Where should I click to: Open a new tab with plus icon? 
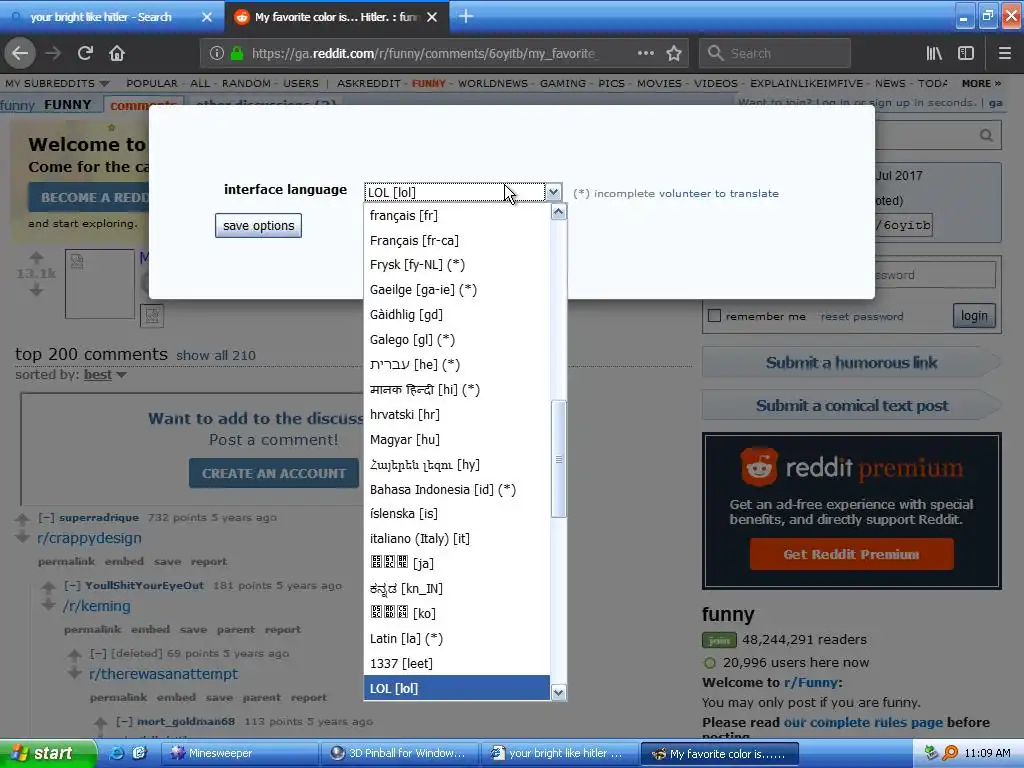[466, 16]
